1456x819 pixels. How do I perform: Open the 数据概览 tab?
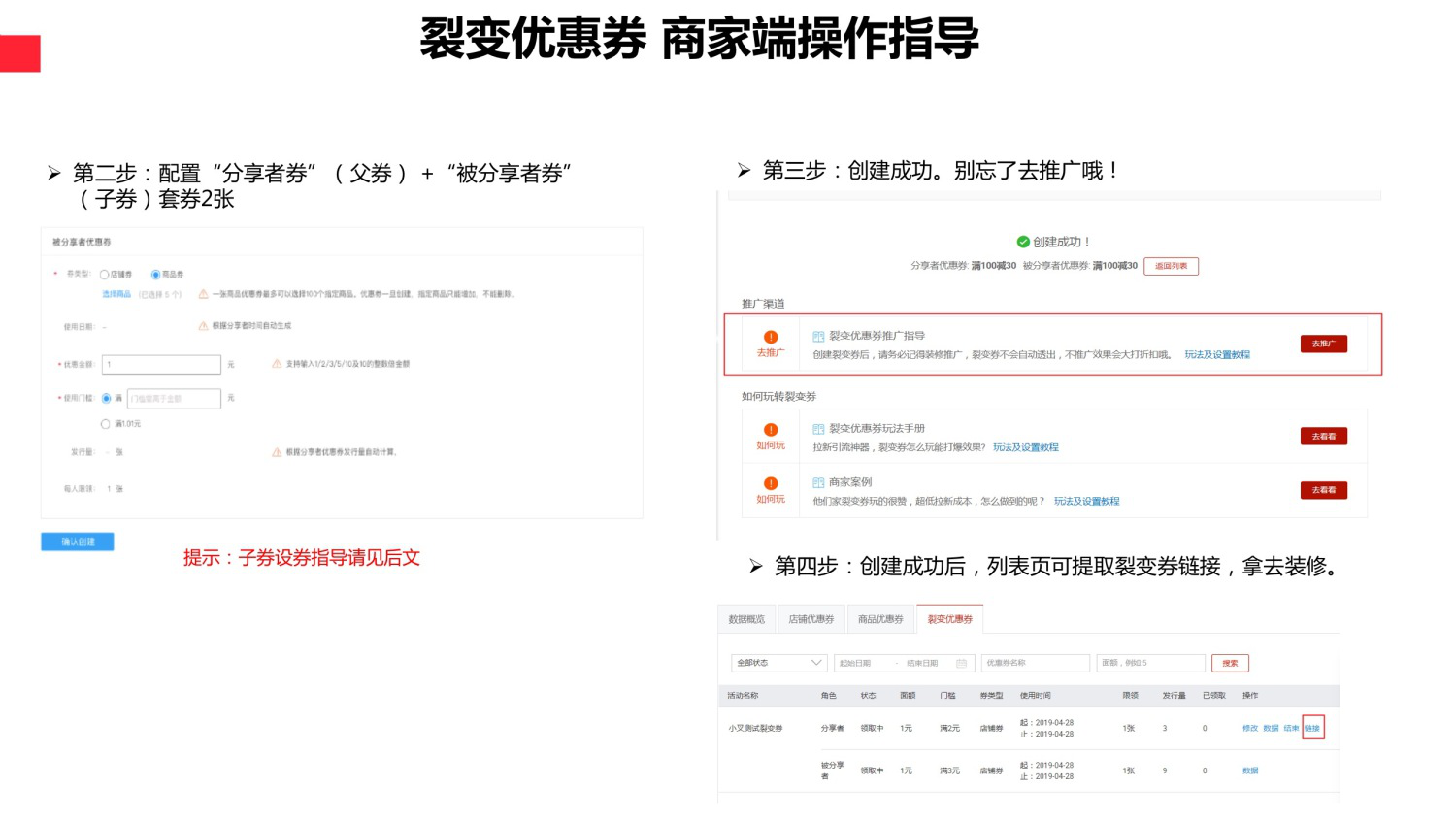746,619
